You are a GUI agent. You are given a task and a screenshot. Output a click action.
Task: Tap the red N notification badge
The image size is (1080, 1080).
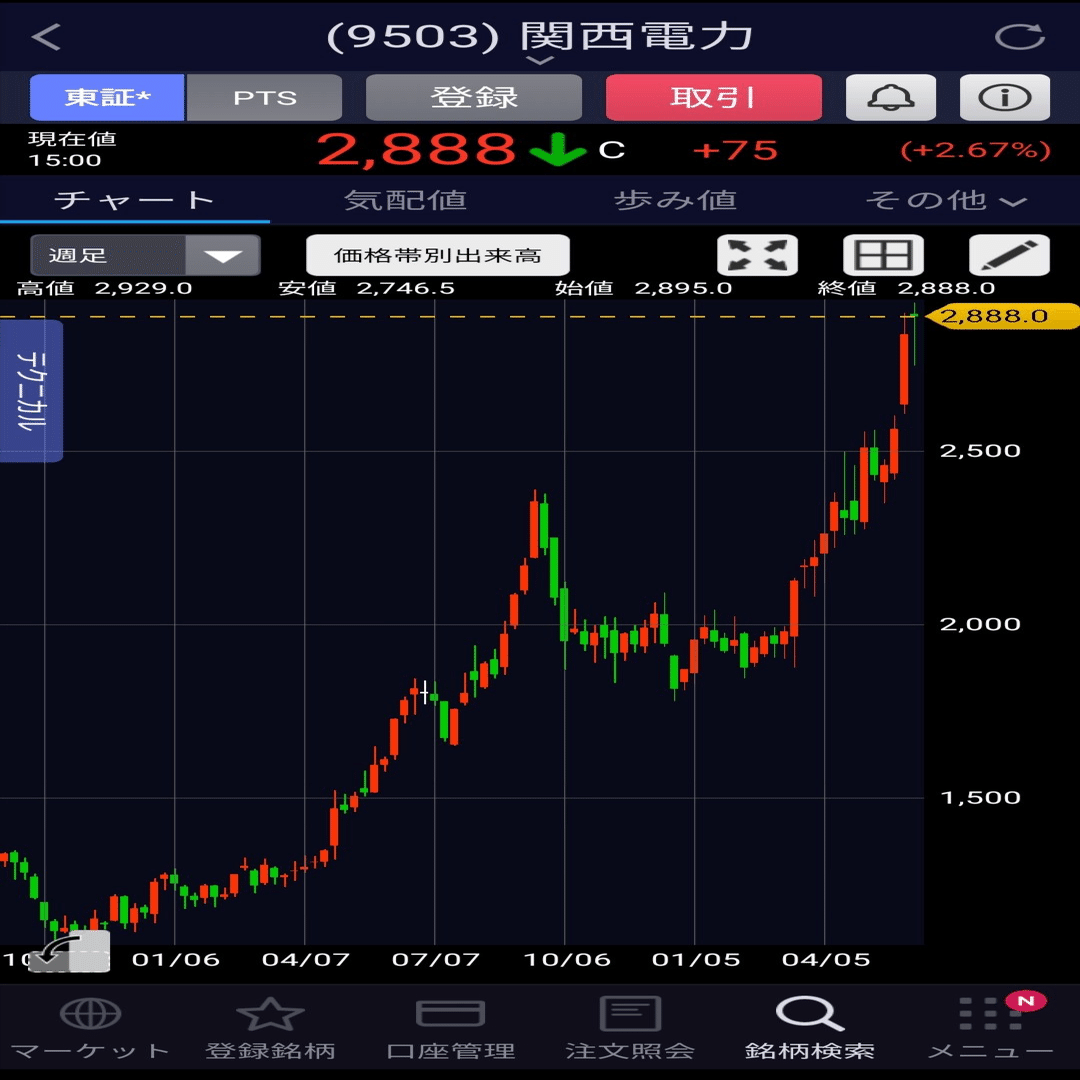pos(1026,1001)
